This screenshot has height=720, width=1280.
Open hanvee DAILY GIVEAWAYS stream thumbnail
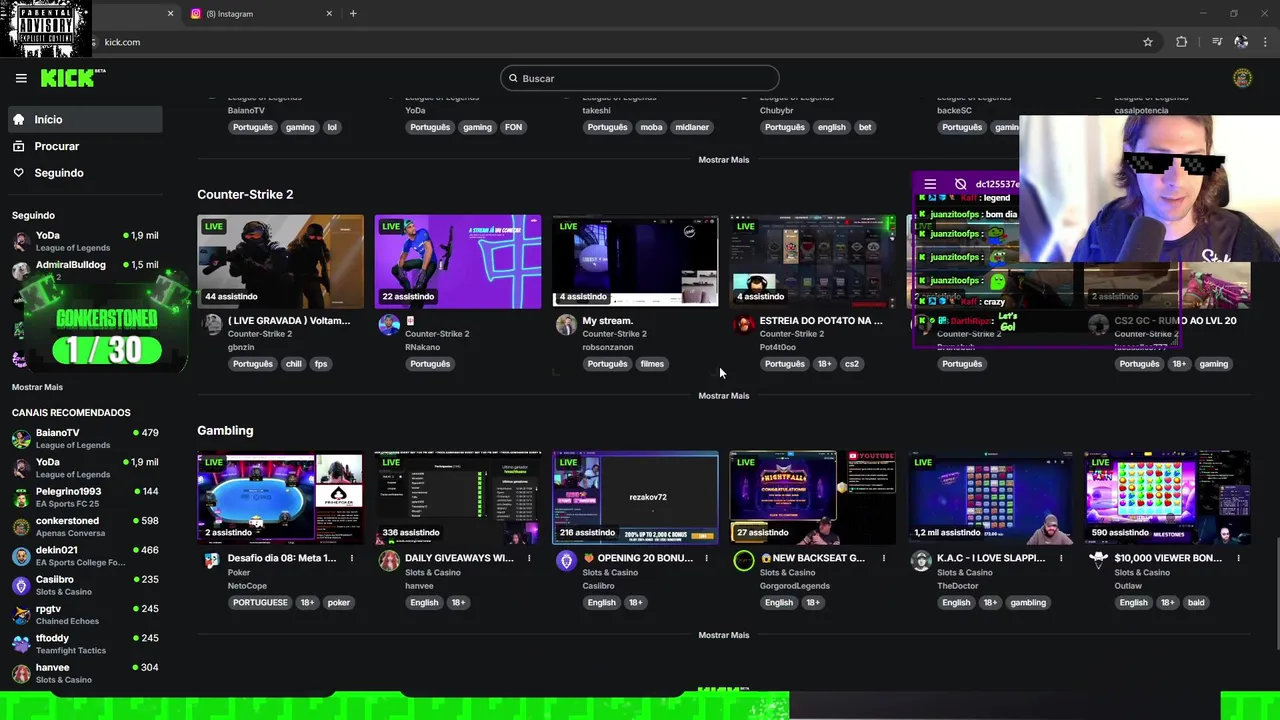coord(458,497)
